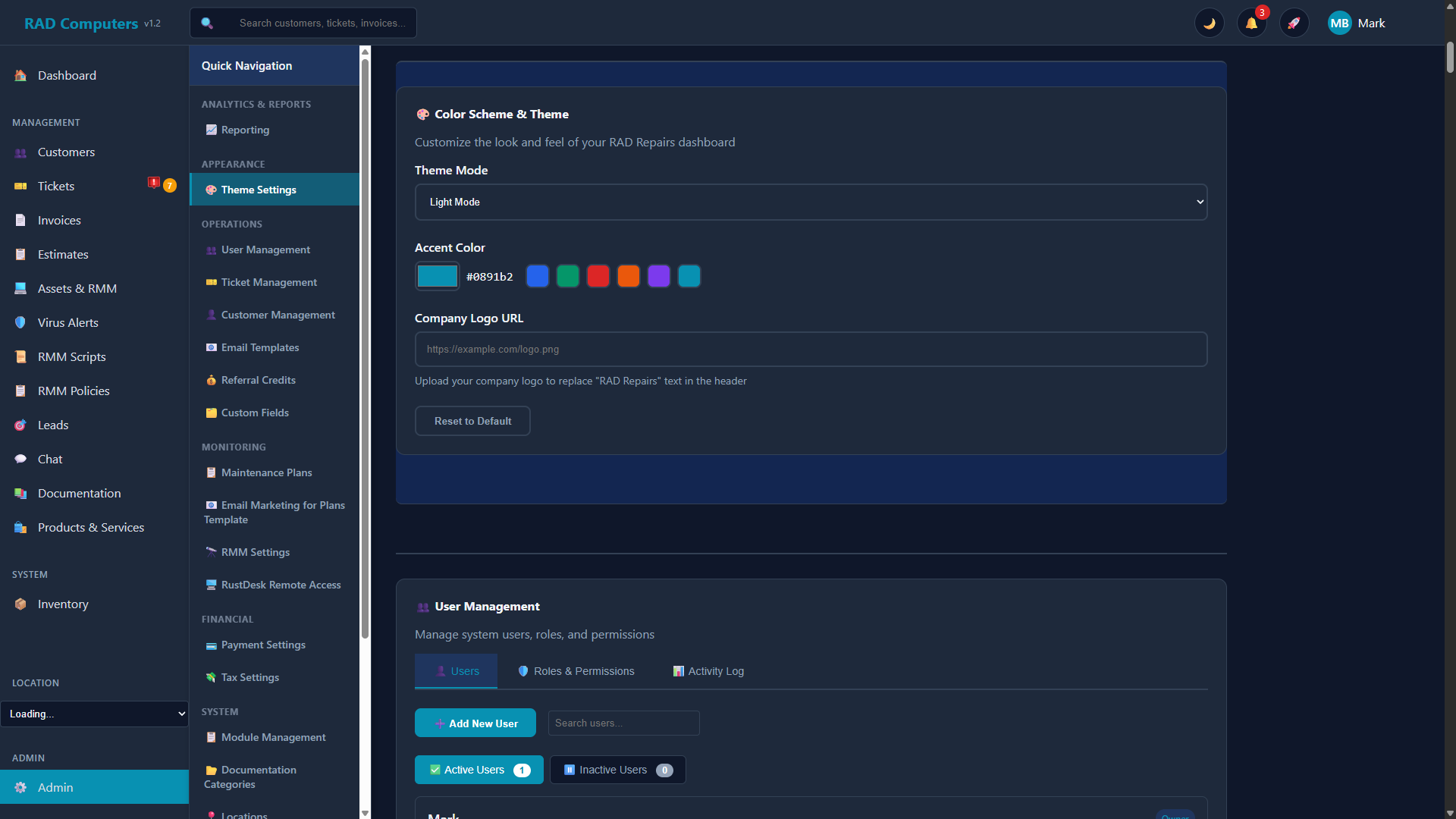Viewport: 1456px width, 819px height.
Task: Open the Chat section in the sidebar
Action: (x=50, y=459)
